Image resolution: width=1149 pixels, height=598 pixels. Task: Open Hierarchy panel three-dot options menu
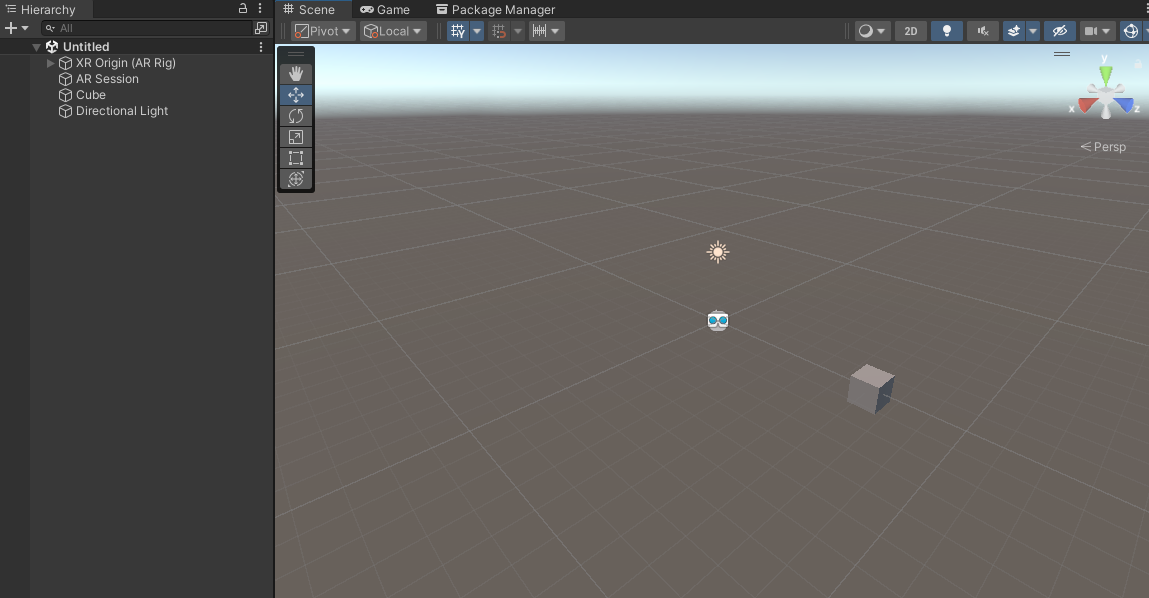point(260,9)
